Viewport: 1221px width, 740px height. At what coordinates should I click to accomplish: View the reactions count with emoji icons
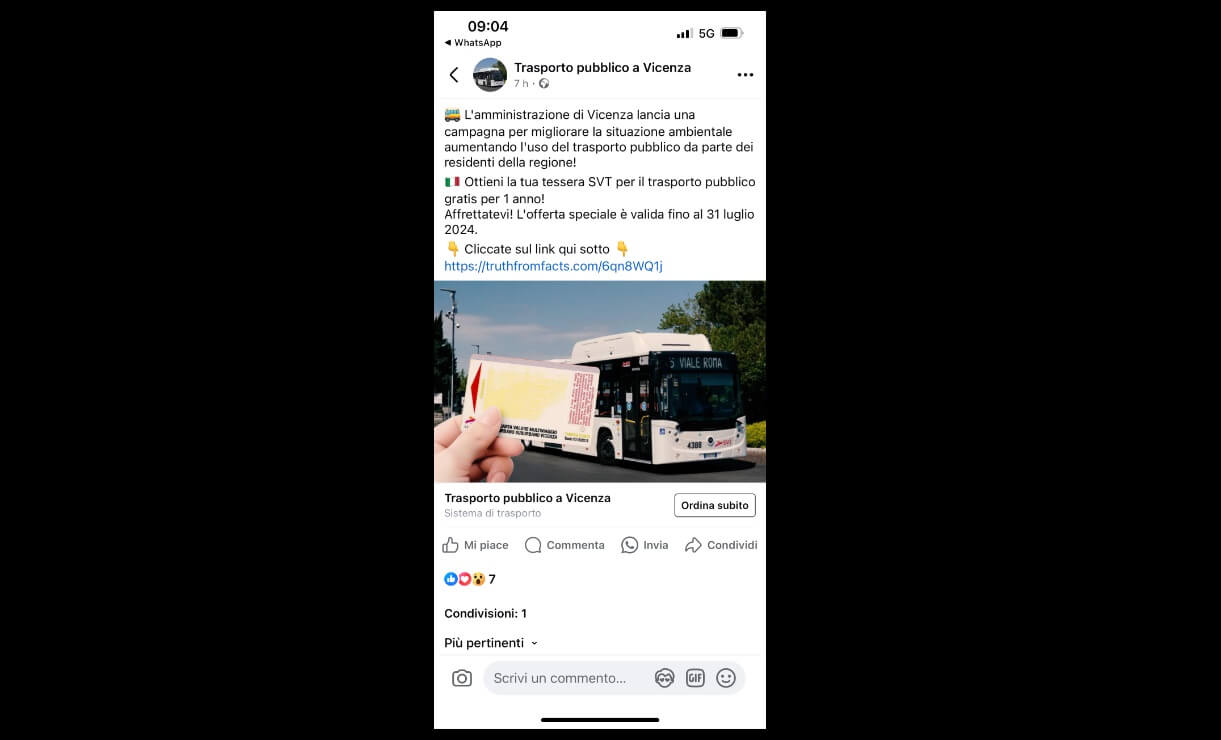coord(470,579)
